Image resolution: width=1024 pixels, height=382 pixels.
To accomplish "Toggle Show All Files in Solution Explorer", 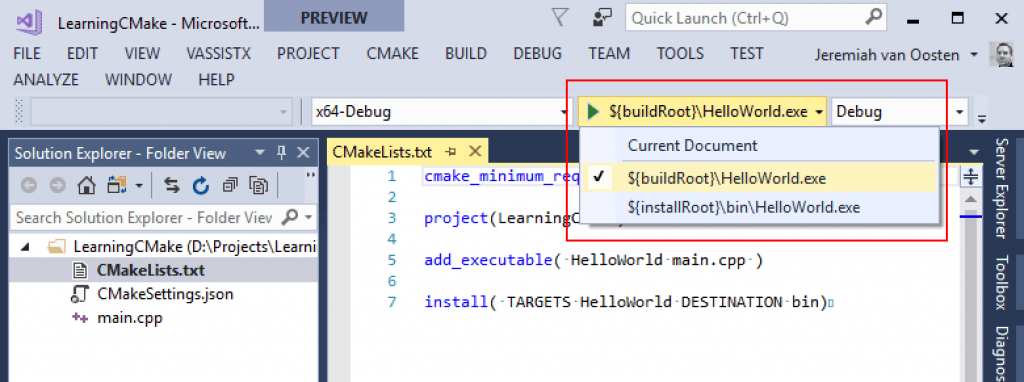I will 259,186.
